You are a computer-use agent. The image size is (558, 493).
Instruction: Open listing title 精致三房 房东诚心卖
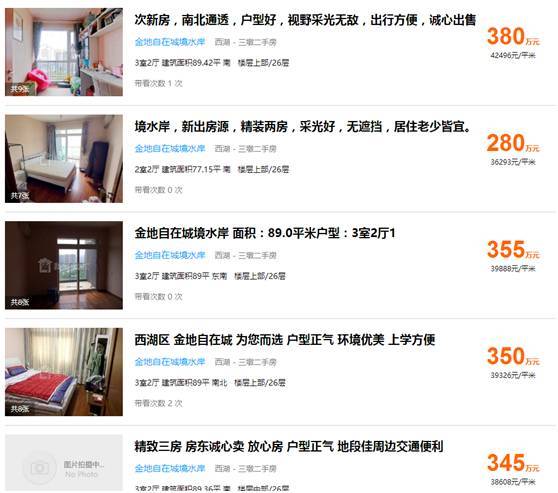point(289,446)
